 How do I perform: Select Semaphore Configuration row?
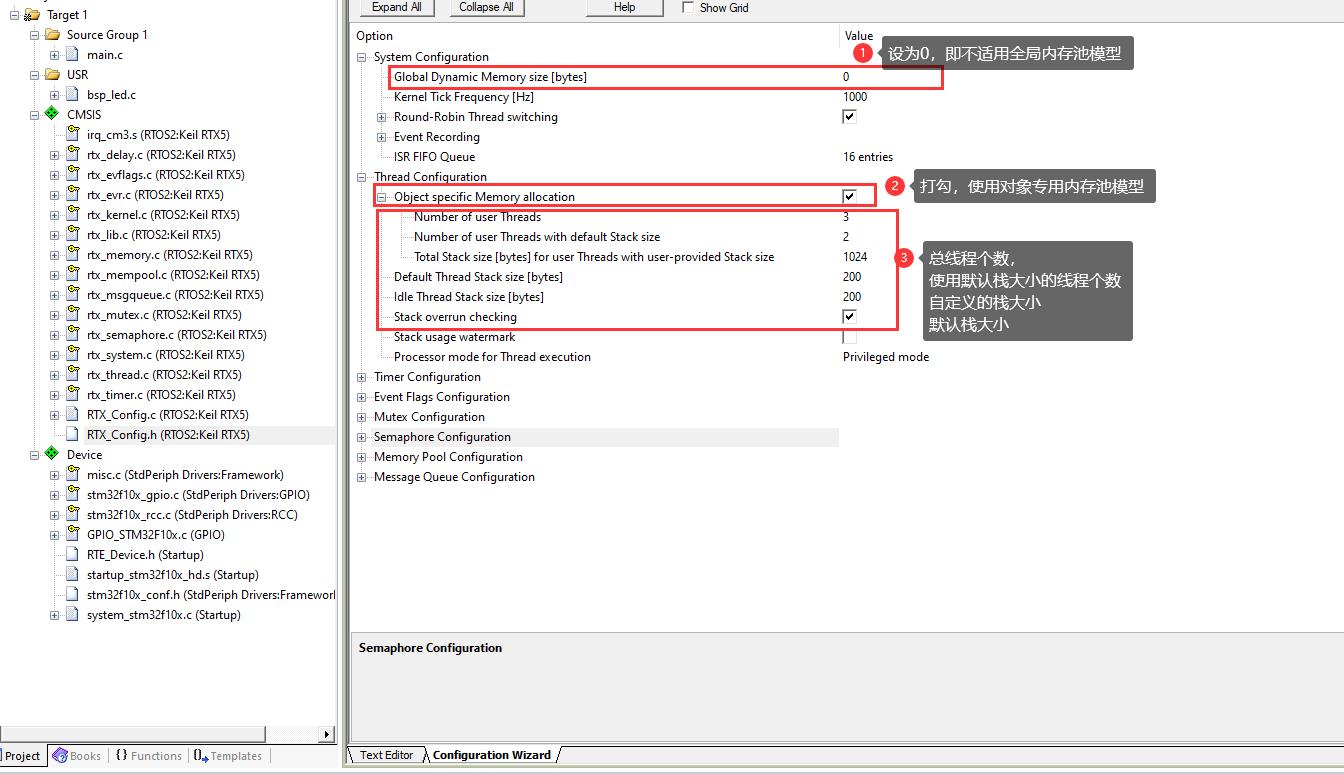(597, 437)
